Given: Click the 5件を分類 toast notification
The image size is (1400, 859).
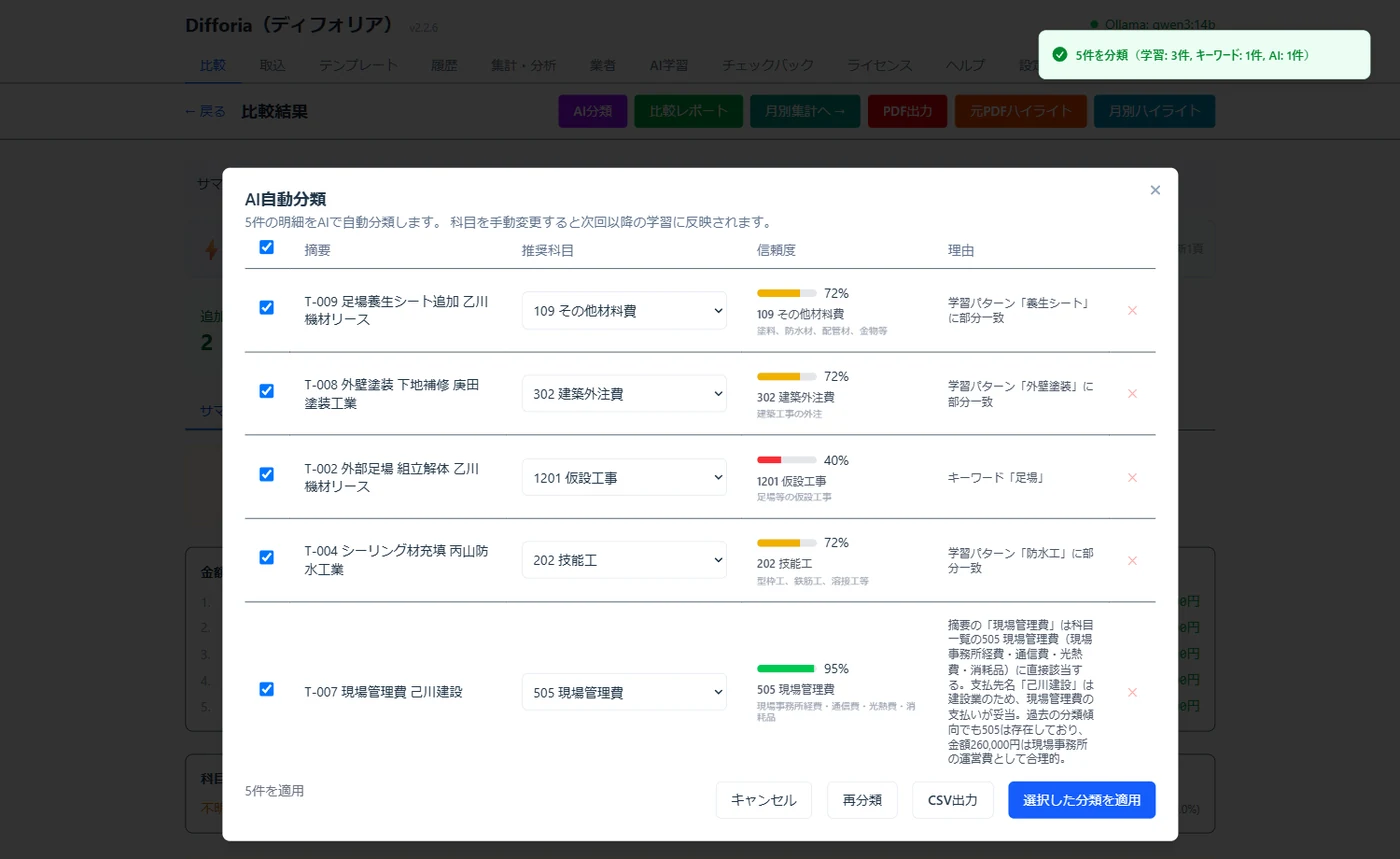Looking at the screenshot, I should [x=1202, y=55].
